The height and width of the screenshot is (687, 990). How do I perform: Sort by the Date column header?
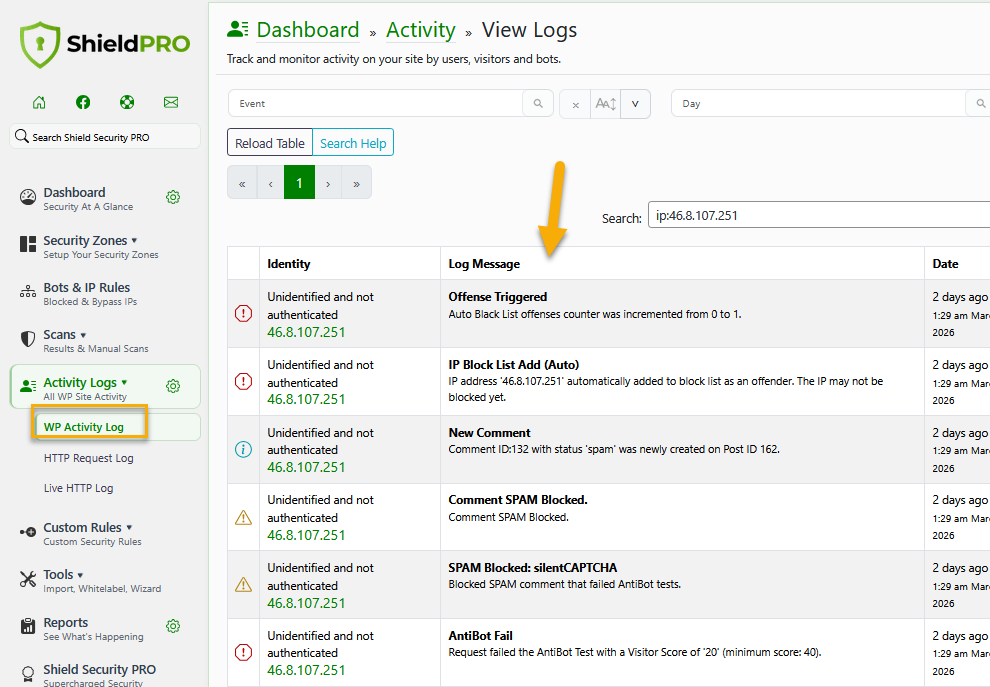point(957,263)
